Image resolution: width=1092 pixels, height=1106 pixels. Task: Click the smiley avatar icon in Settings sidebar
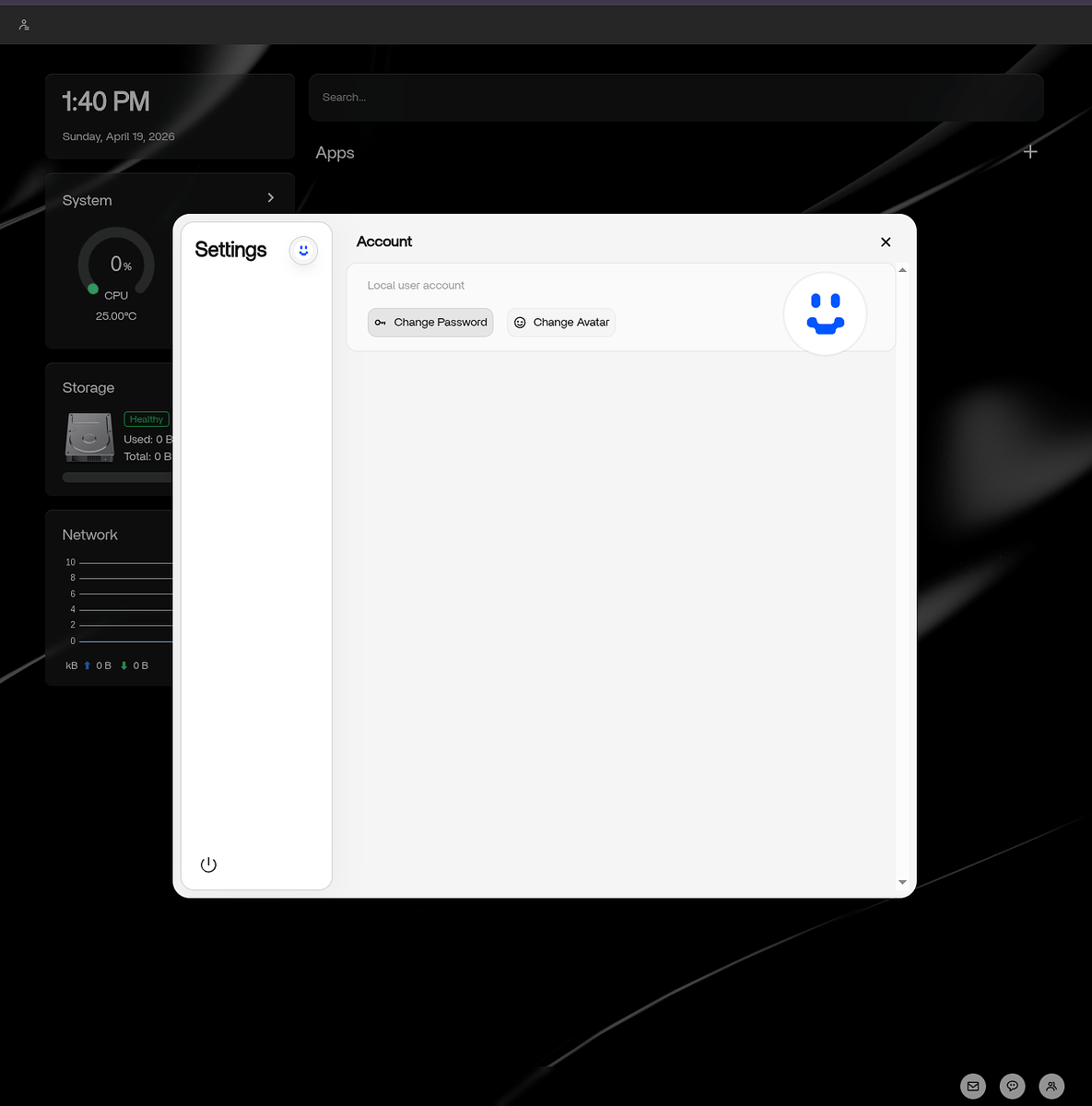click(303, 250)
